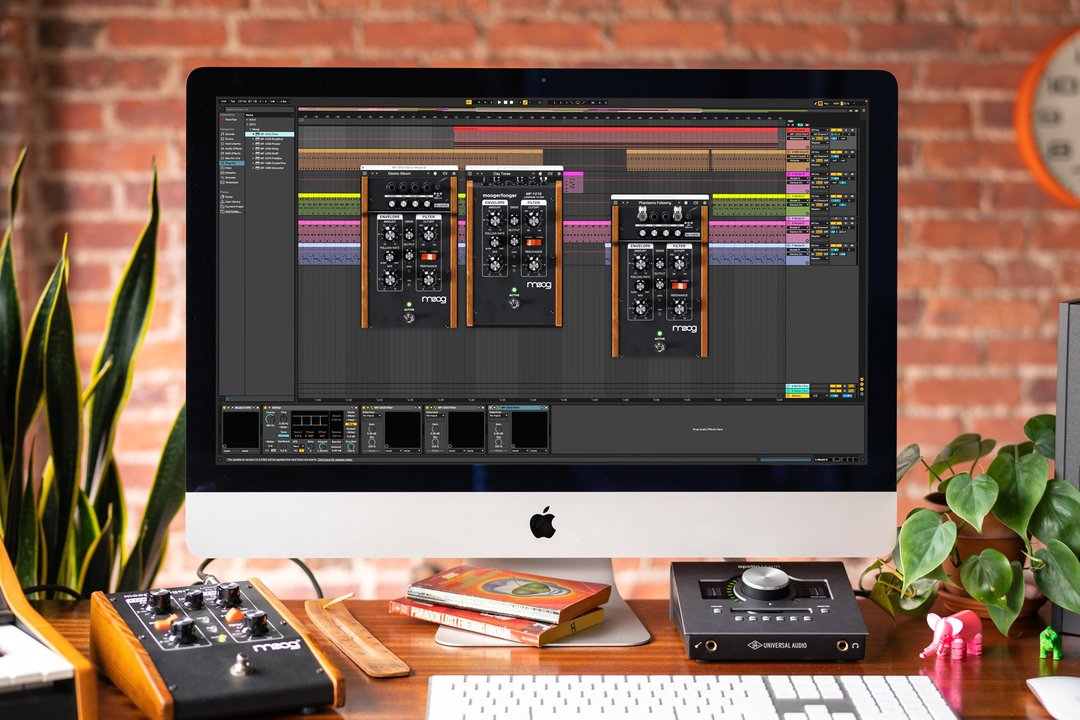Open the Electric Sitcom plugin's menu icon

[x=366, y=174]
